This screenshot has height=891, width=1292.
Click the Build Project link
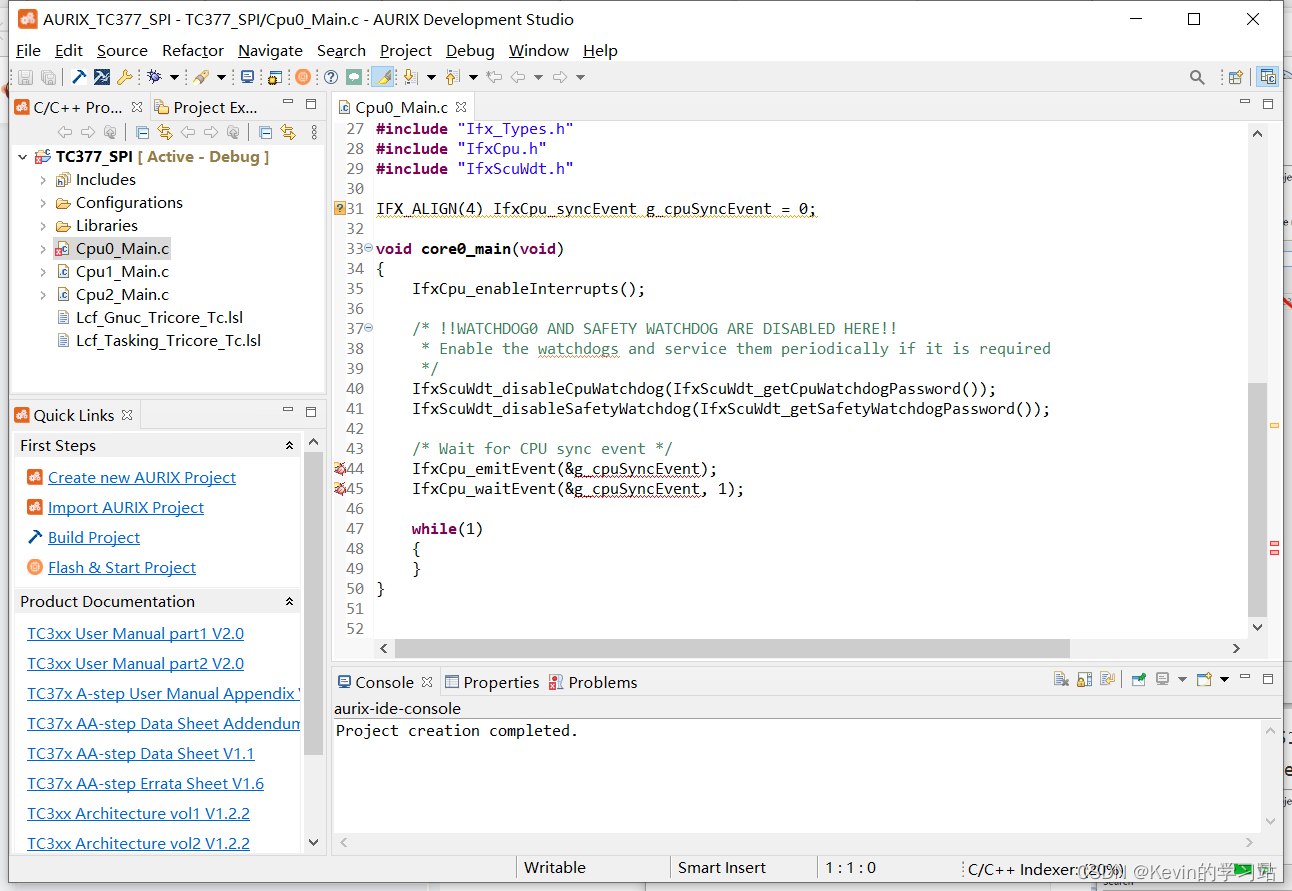(x=94, y=538)
